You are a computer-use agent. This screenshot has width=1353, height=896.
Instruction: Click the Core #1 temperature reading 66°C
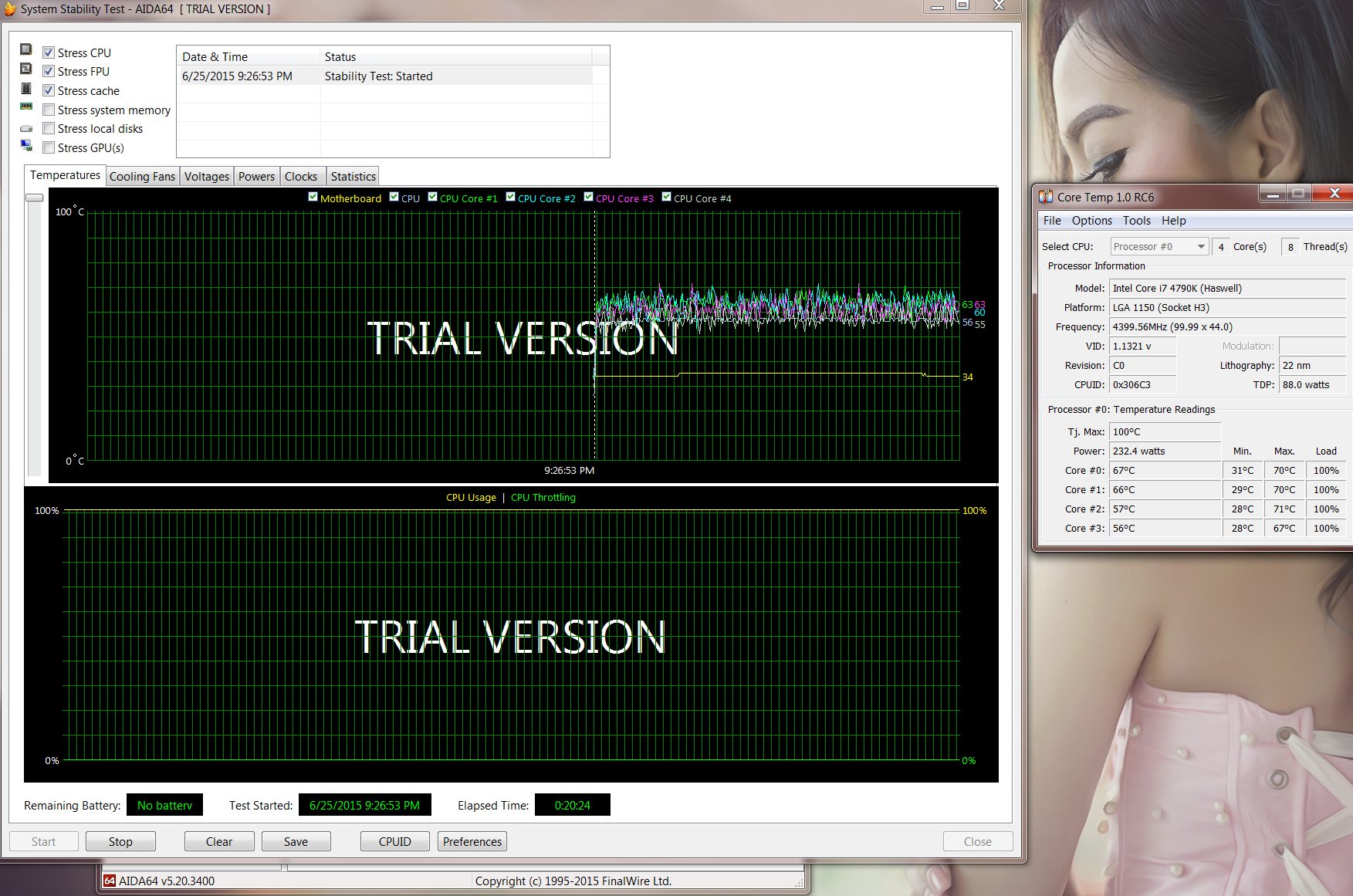(1165, 490)
